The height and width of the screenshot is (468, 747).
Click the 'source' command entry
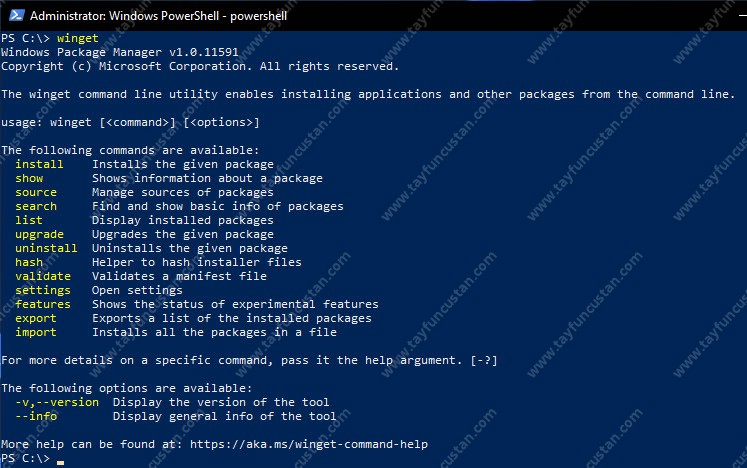point(36,192)
